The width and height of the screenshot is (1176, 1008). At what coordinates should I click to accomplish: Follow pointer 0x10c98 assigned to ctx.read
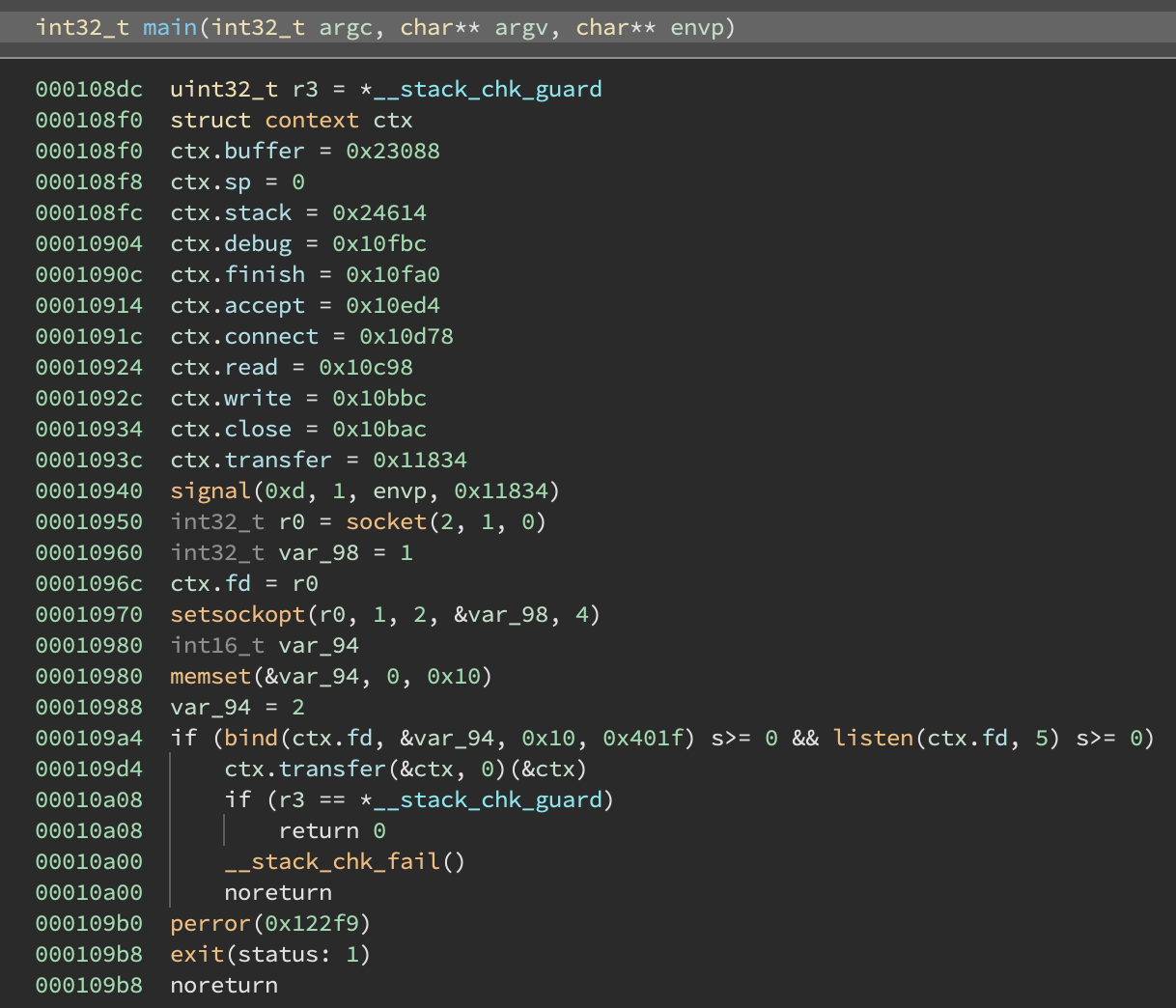point(366,367)
